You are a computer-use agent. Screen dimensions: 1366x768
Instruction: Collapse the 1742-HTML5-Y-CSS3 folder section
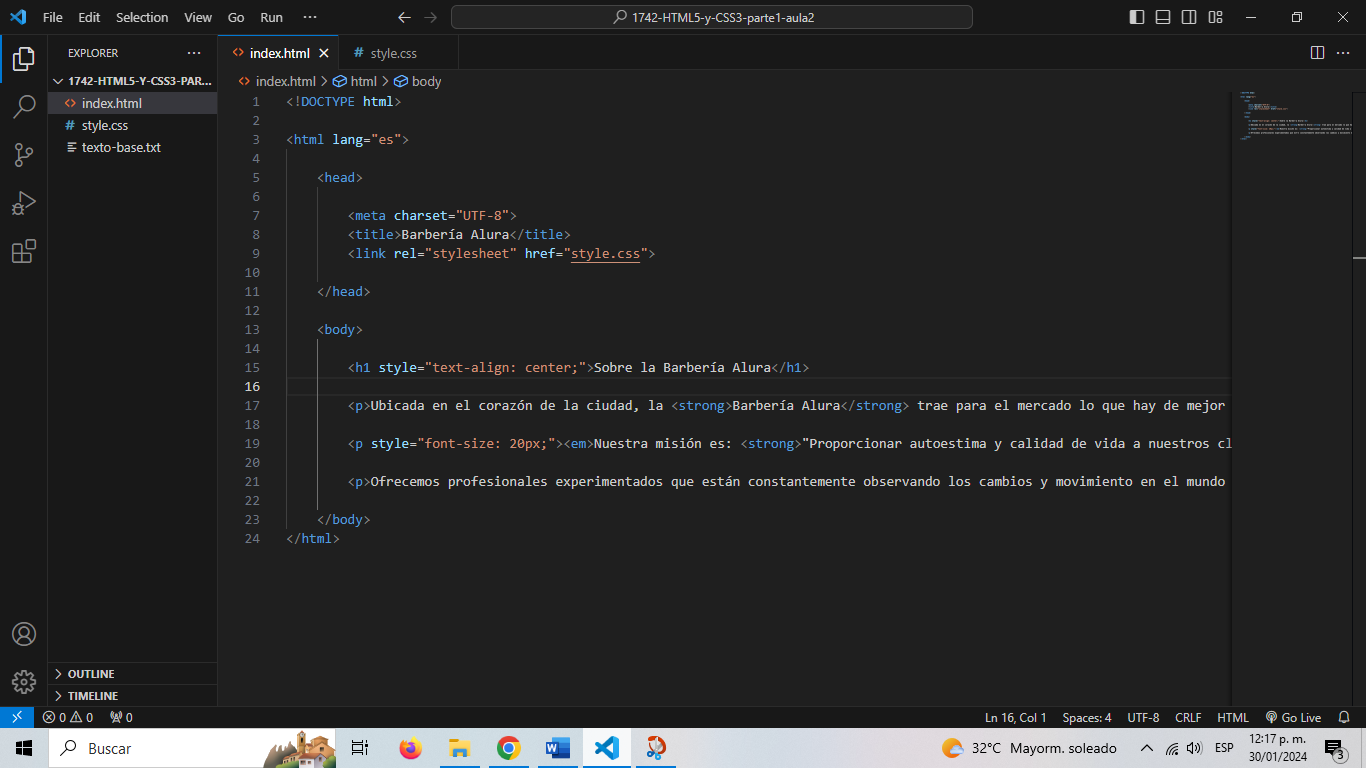(132, 81)
